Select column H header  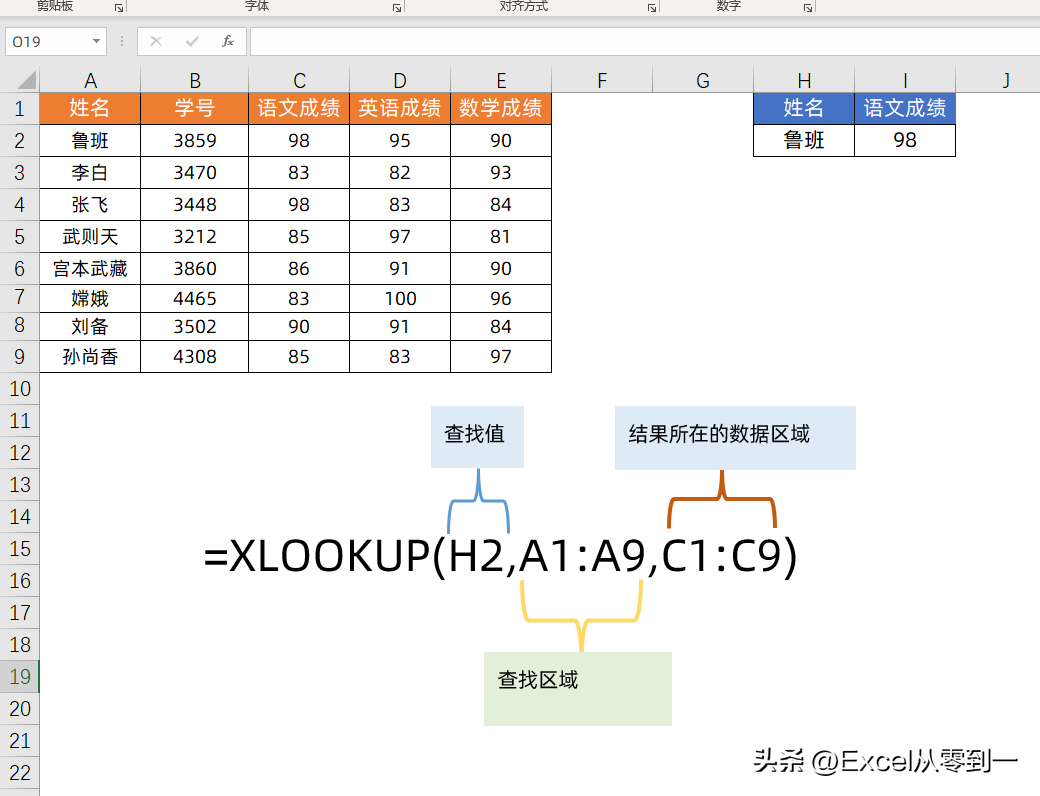pos(804,80)
